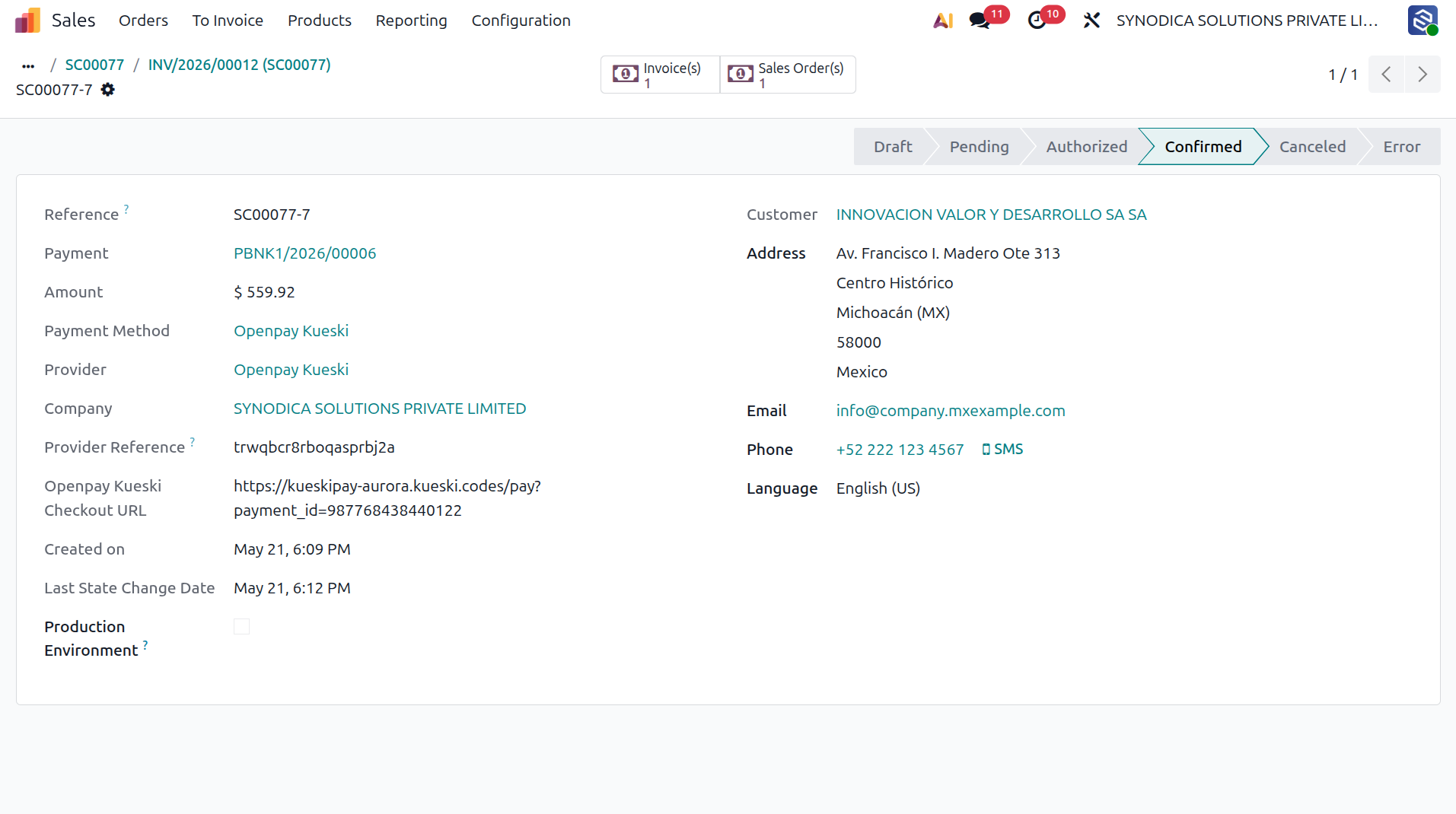Click the Kueski checkout URL text
1456x814 pixels.
tap(387, 498)
